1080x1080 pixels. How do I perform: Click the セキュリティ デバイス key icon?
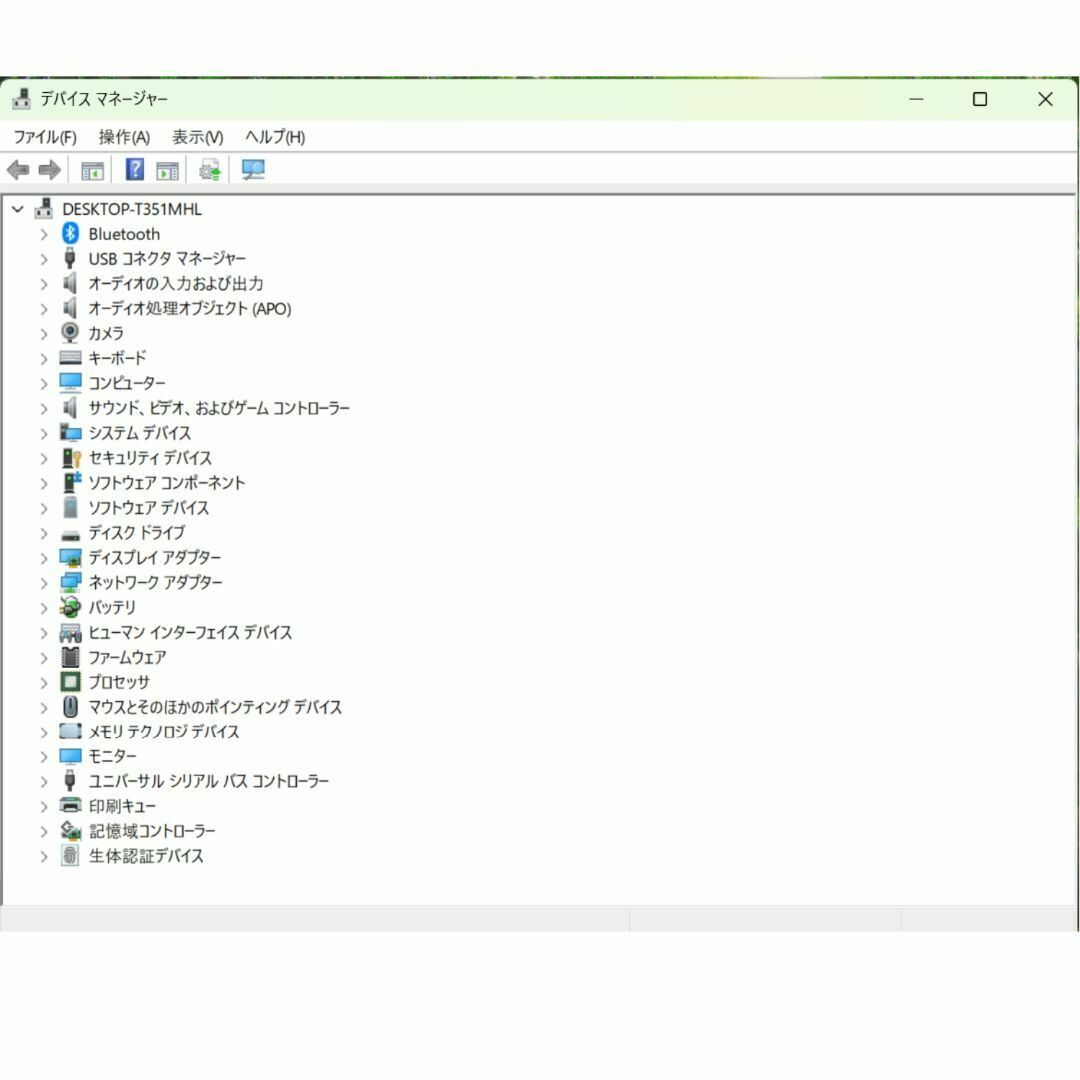coord(71,457)
